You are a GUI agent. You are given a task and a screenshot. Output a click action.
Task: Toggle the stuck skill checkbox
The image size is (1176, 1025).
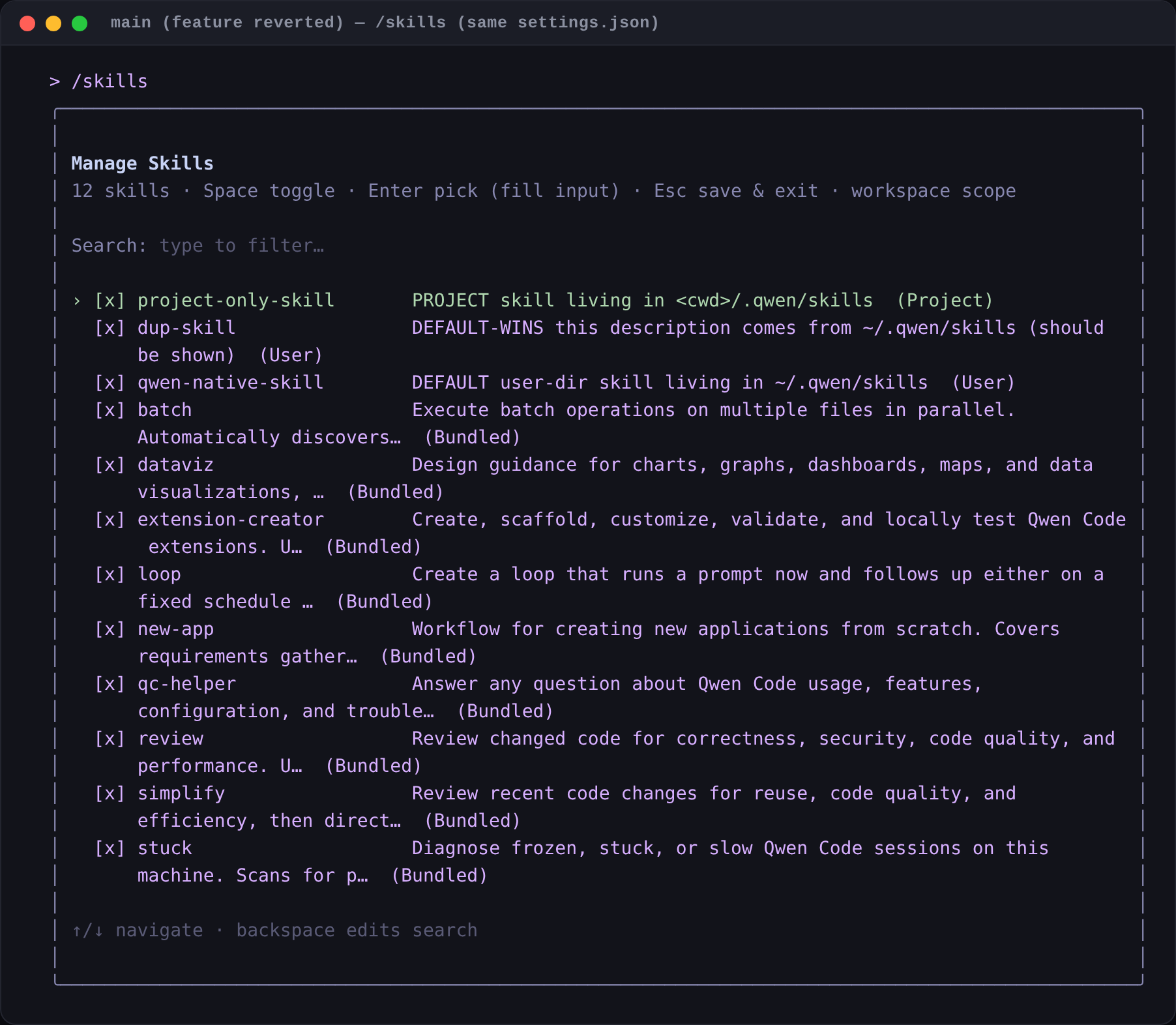(x=110, y=848)
